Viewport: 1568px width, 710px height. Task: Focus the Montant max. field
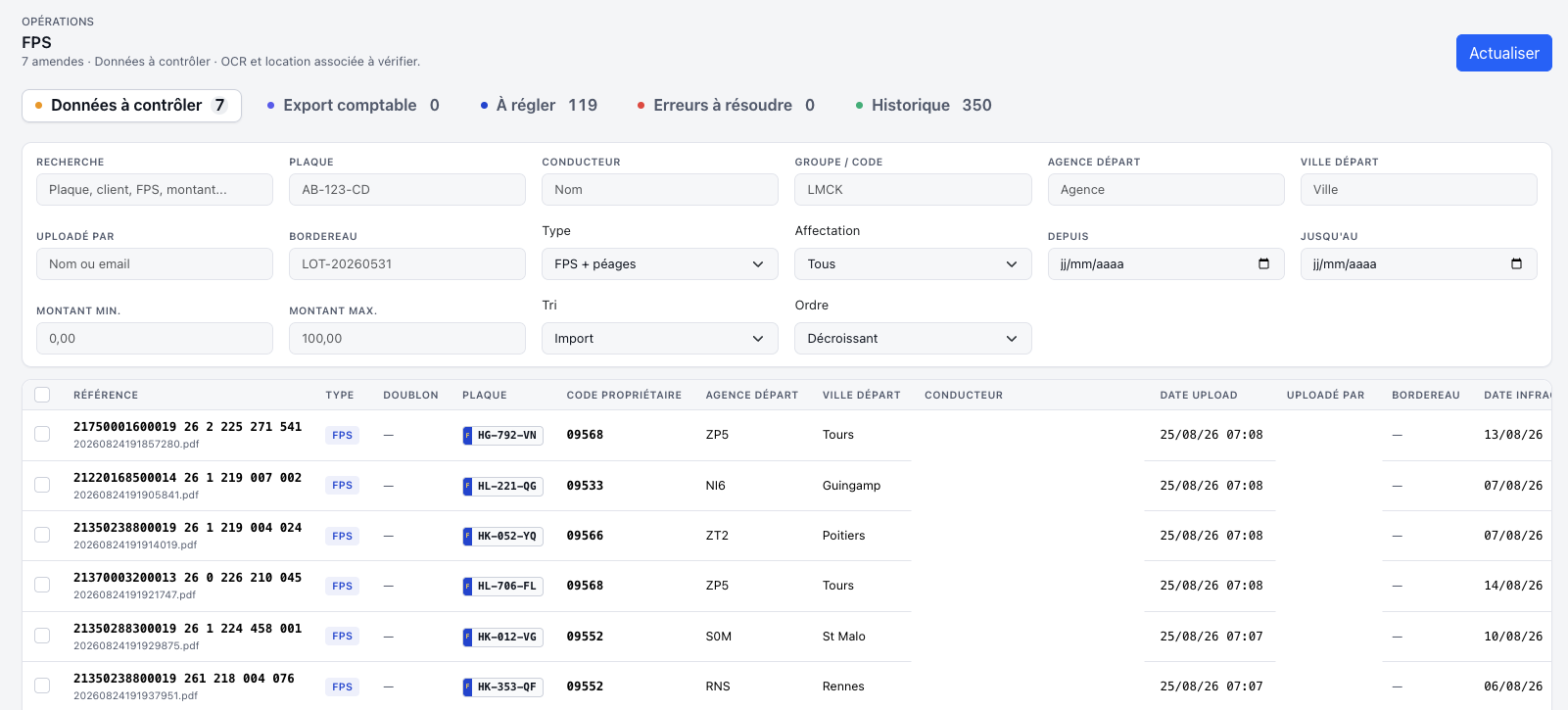(407, 338)
